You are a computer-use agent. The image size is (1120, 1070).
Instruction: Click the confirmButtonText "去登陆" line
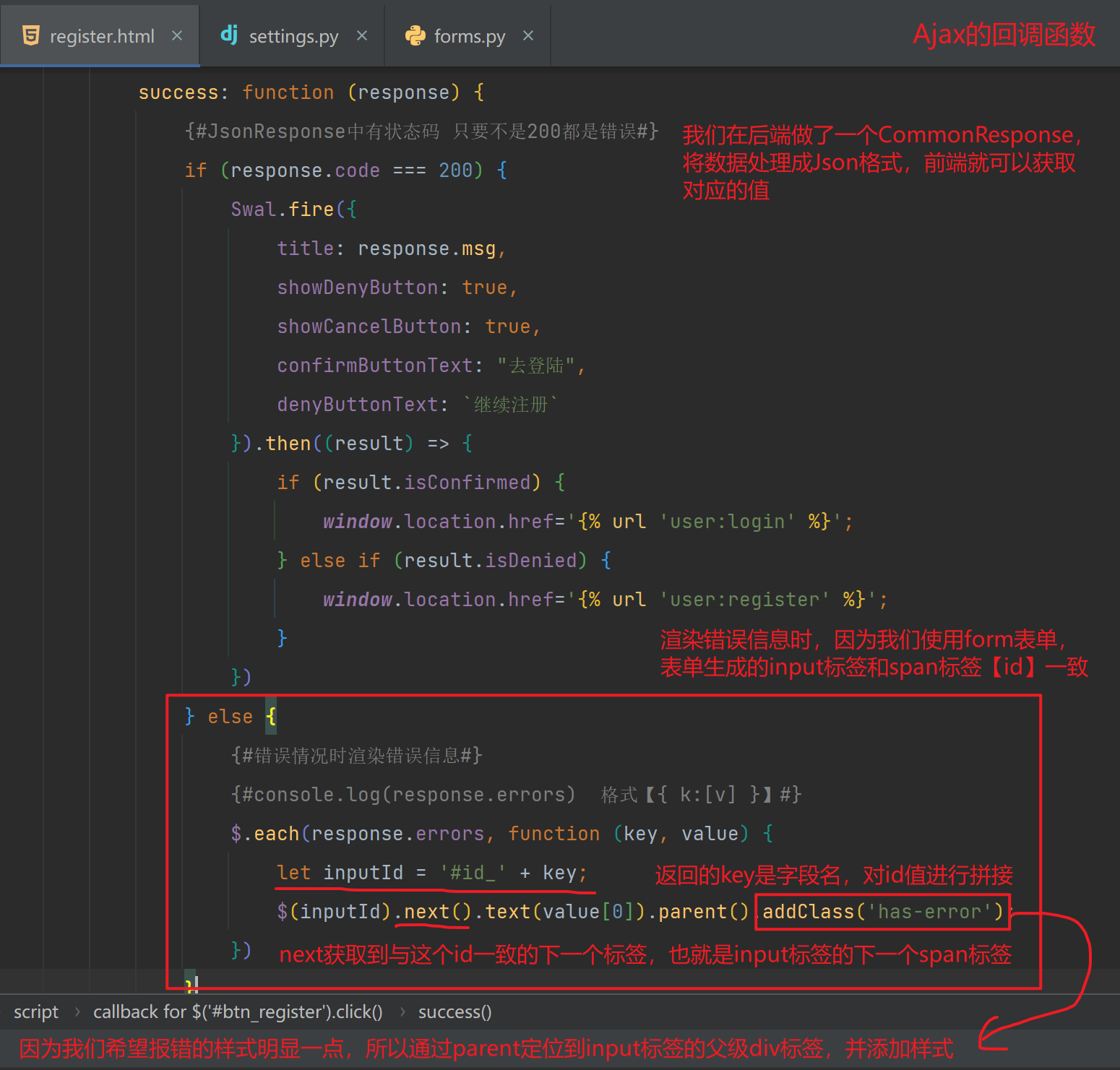pyautogui.click(x=431, y=366)
